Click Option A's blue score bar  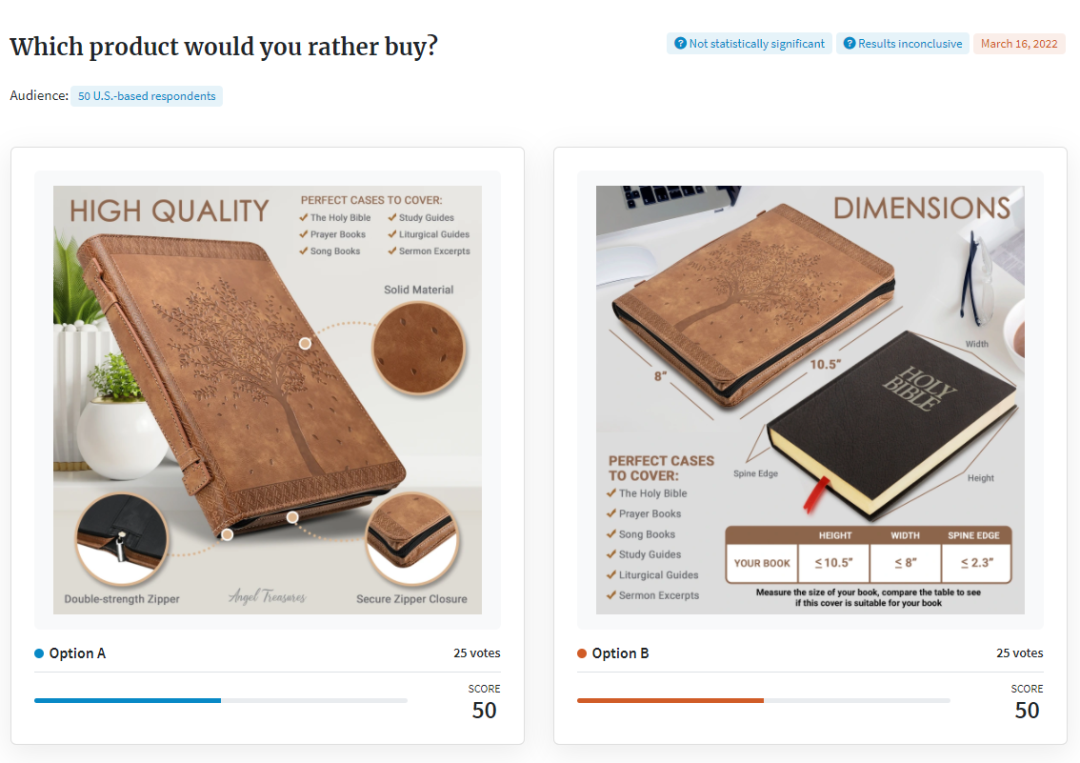pyautogui.click(x=128, y=700)
